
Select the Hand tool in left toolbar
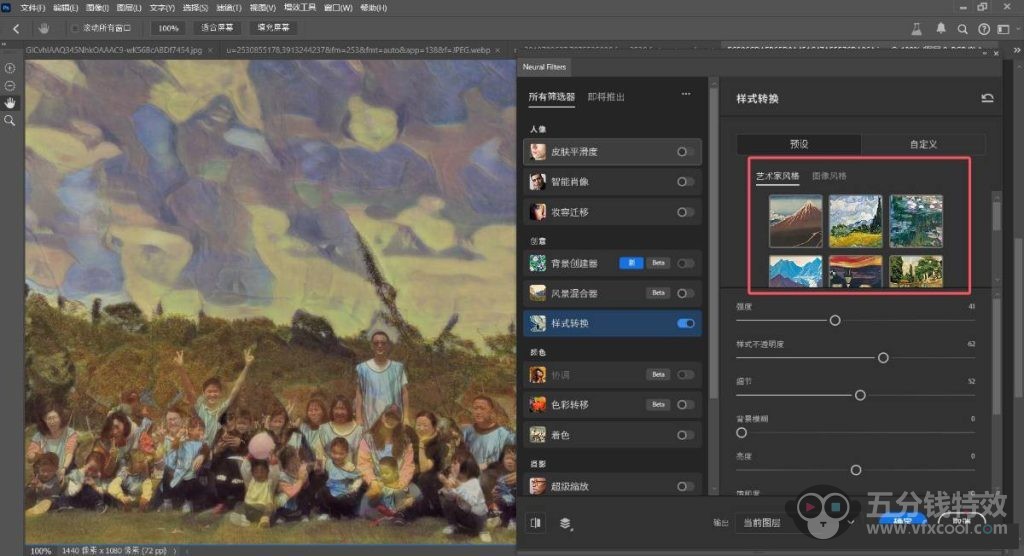click(10, 103)
